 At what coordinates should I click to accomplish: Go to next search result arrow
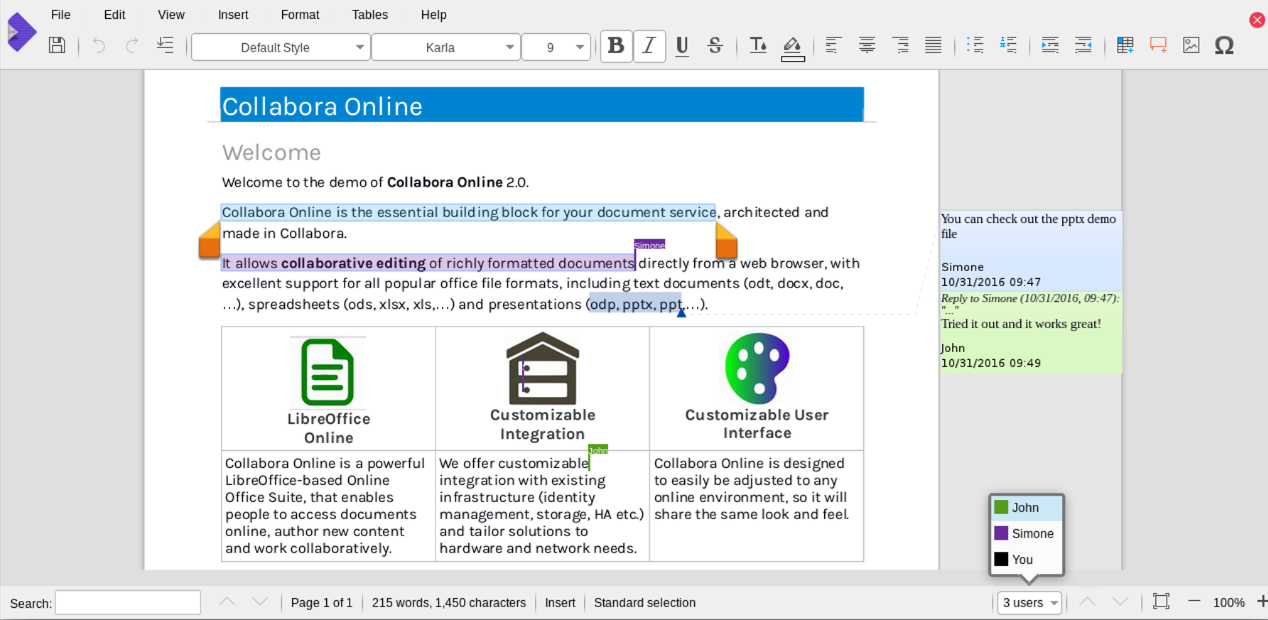[x=260, y=602]
